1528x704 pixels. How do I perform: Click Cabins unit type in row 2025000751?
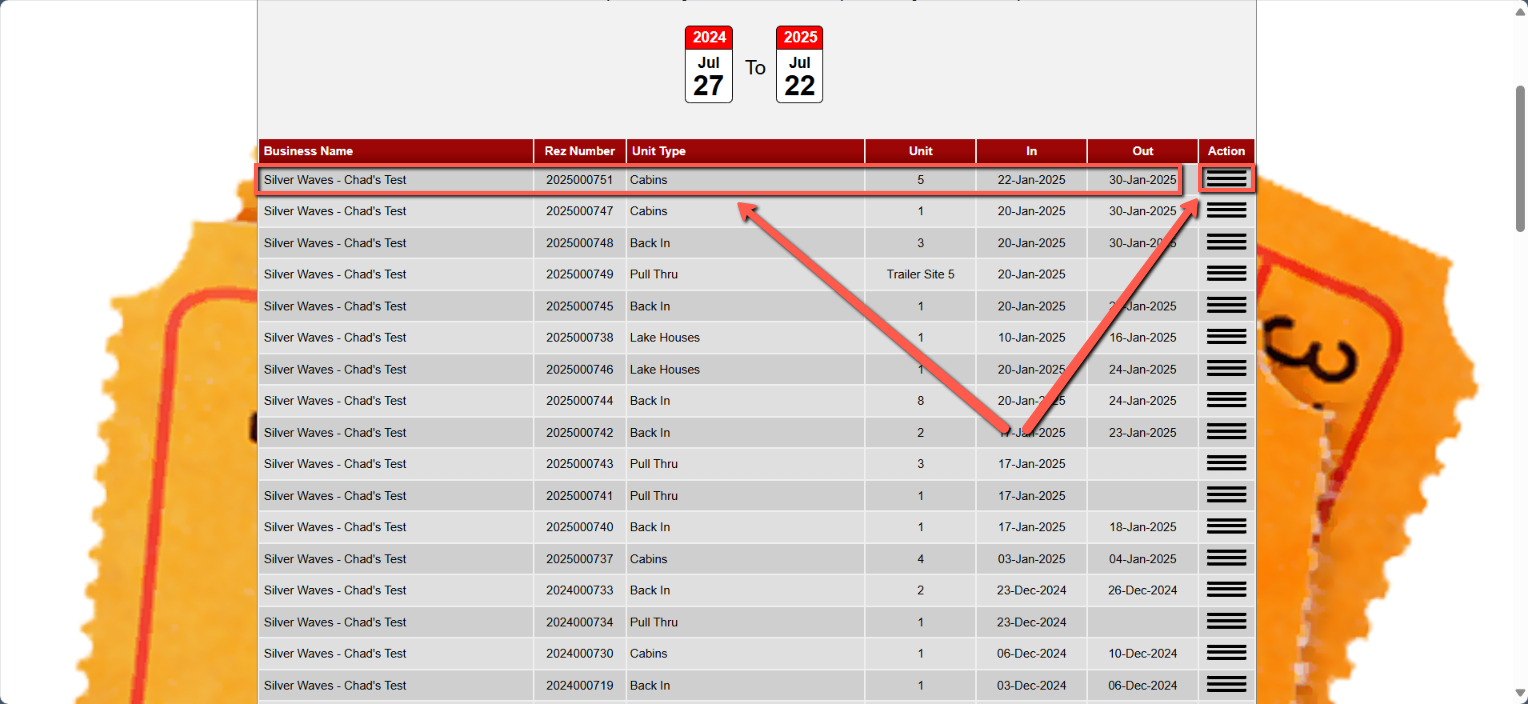[x=648, y=180]
